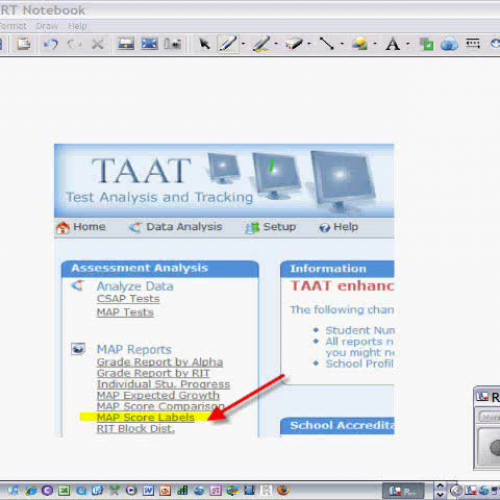This screenshot has width=500, height=500.
Task: Click the Student Num bullet text
Action: click(360, 330)
